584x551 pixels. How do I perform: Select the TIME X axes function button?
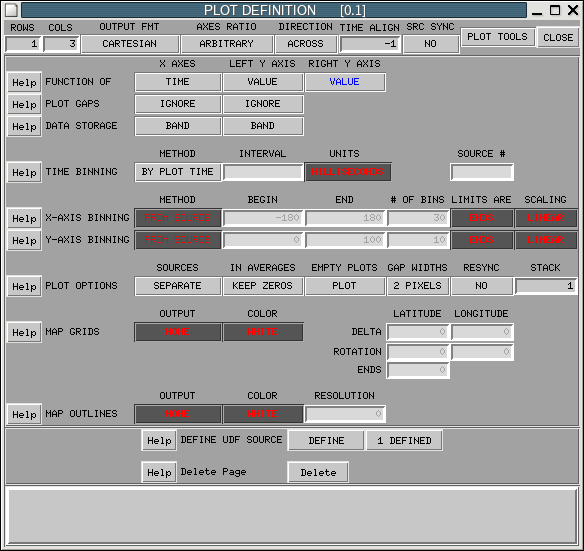[x=178, y=82]
